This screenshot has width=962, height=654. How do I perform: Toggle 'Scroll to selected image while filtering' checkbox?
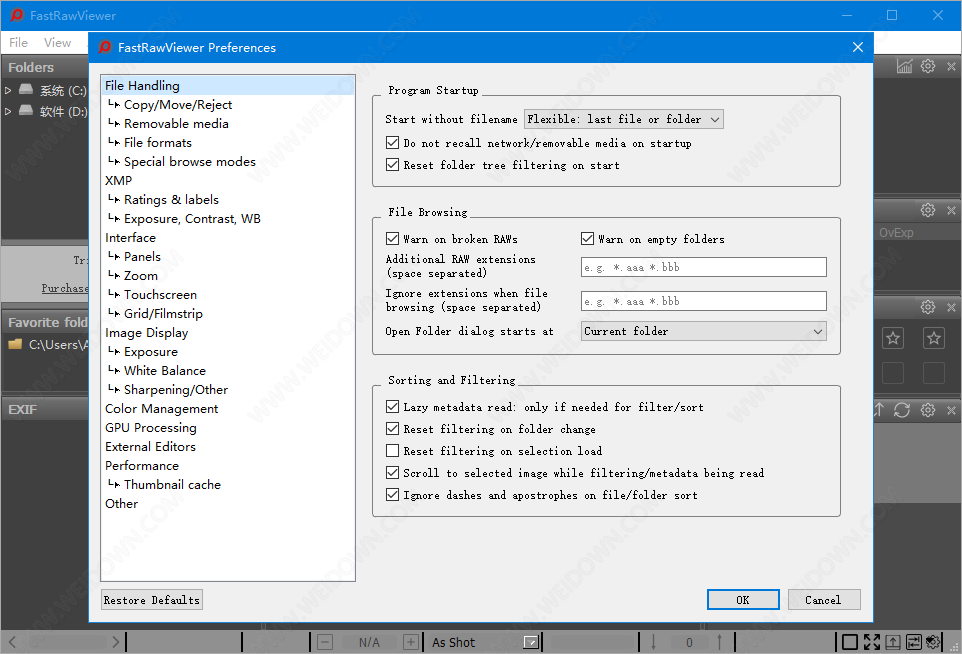click(x=393, y=473)
